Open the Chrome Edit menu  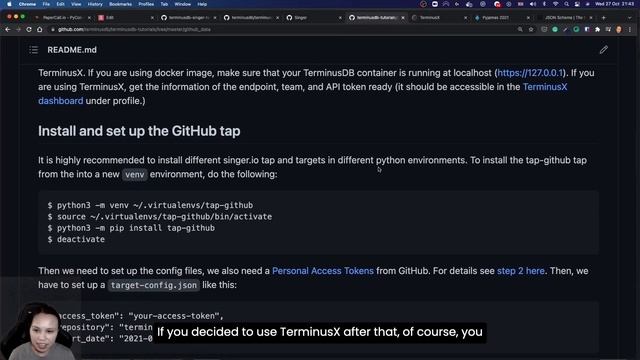60,4
